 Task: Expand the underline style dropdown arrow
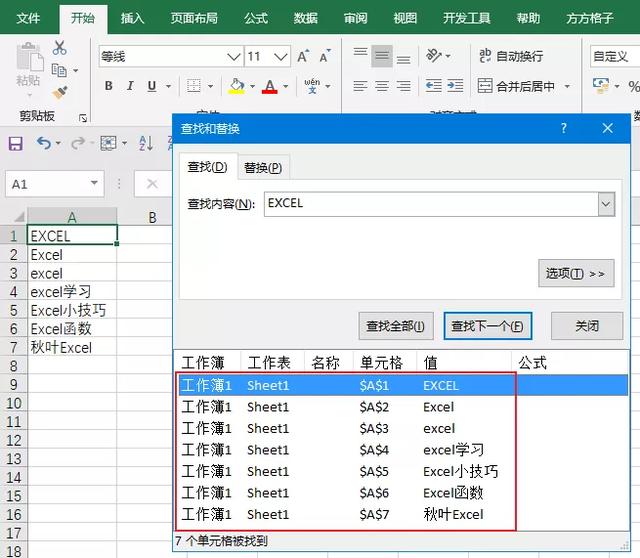pyautogui.click(x=168, y=86)
